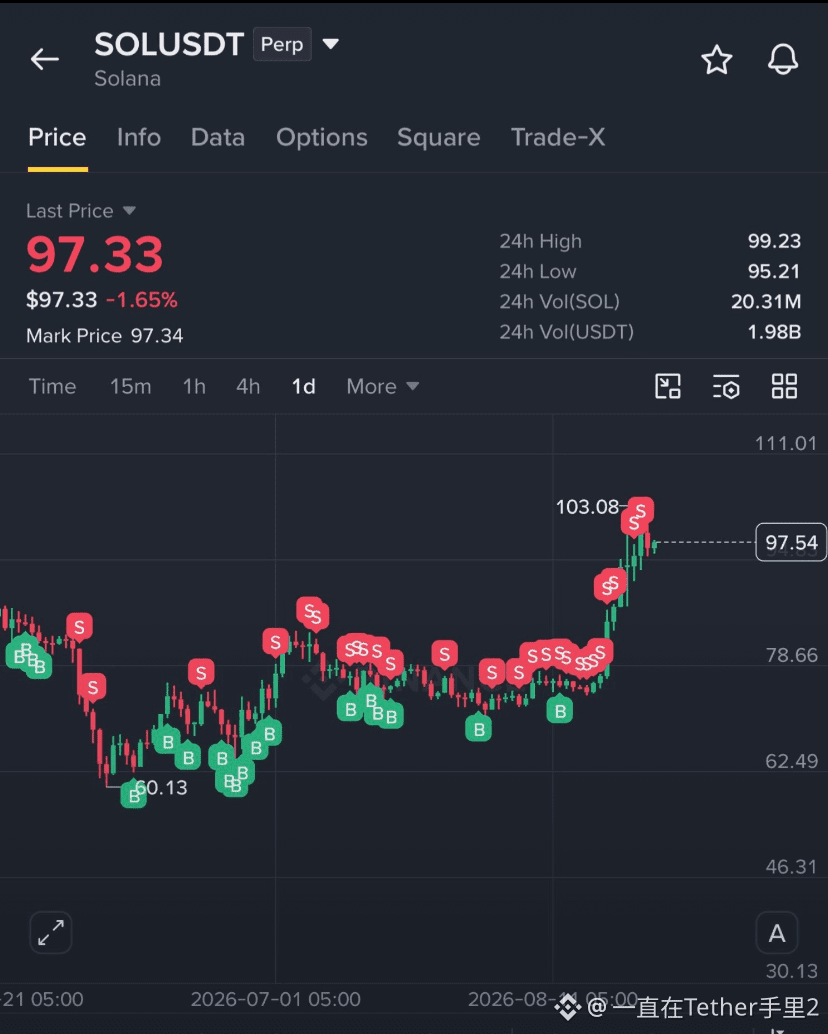The width and height of the screenshot is (828, 1034).
Task: Tap the Solana name under SOLUSDT
Action: (127, 79)
